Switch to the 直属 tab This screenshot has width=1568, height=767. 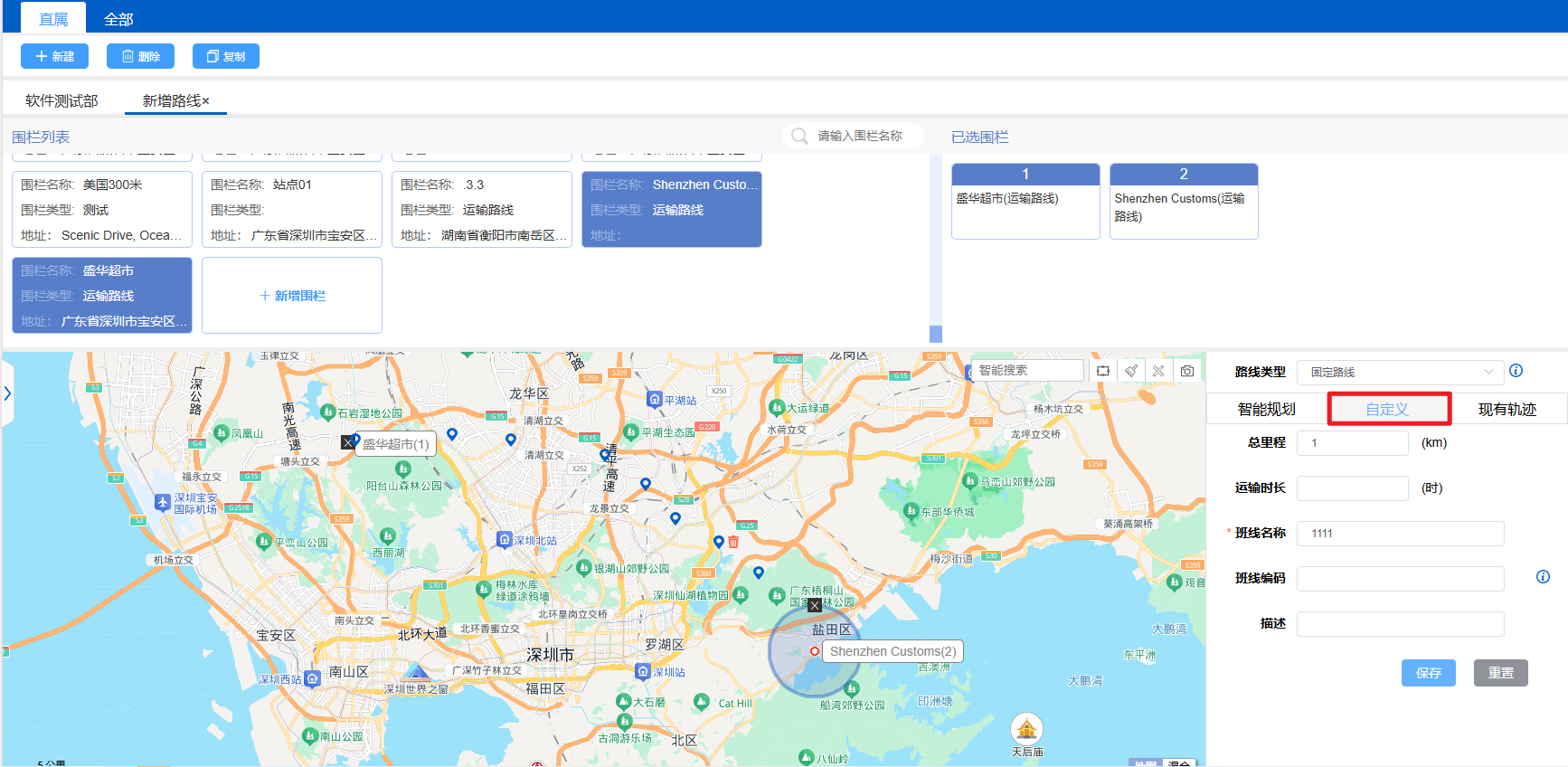pos(53,19)
